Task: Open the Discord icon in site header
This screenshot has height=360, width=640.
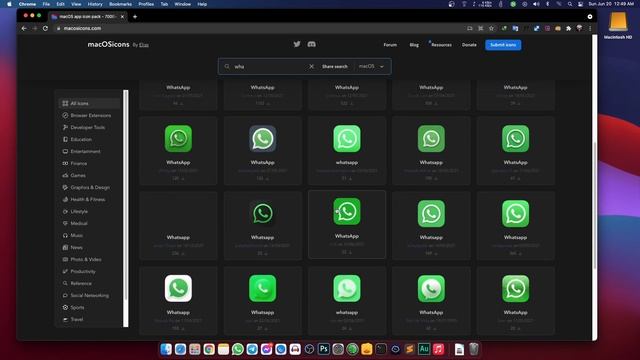Action: [x=311, y=44]
